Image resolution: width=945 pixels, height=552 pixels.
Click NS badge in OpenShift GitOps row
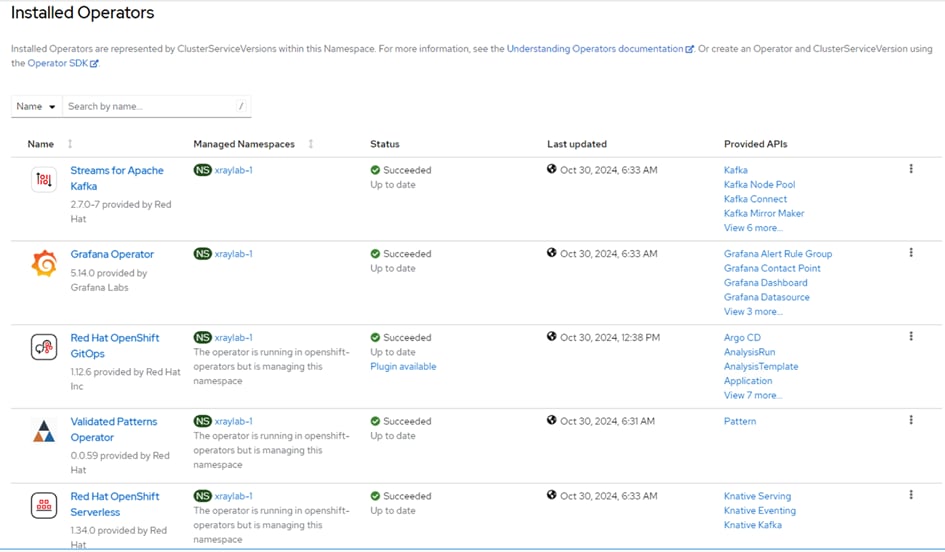pos(202,337)
